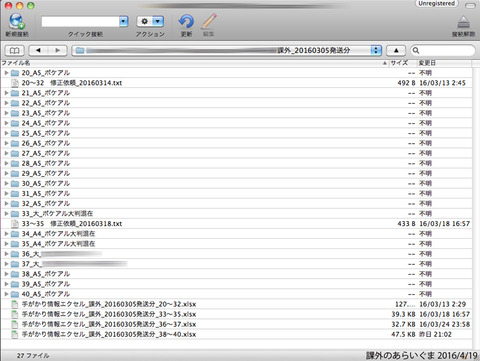This screenshot has width=480, height=361.
Task: Expand the 36_大 folder triangle
Action: coord(6,254)
